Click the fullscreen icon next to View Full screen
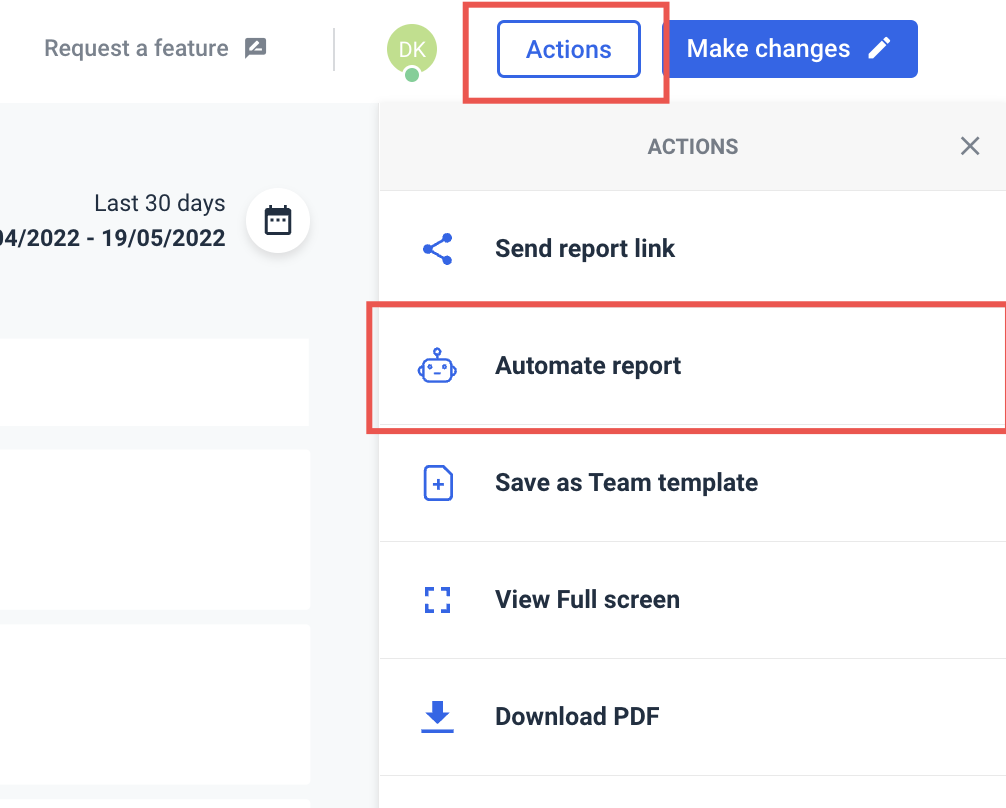The image size is (1006, 808). point(437,599)
